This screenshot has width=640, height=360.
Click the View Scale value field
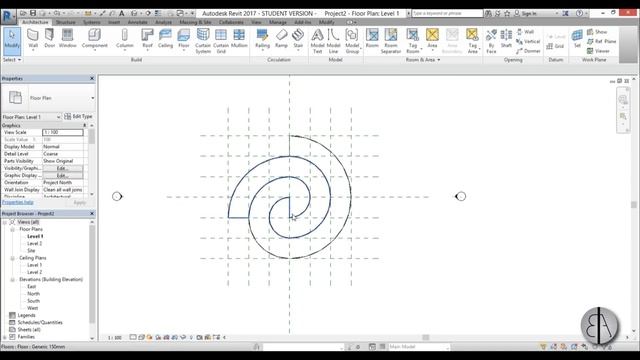pos(62,132)
